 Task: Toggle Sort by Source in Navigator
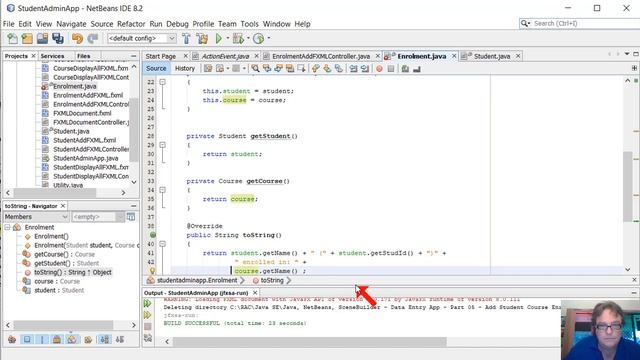pos(120,339)
